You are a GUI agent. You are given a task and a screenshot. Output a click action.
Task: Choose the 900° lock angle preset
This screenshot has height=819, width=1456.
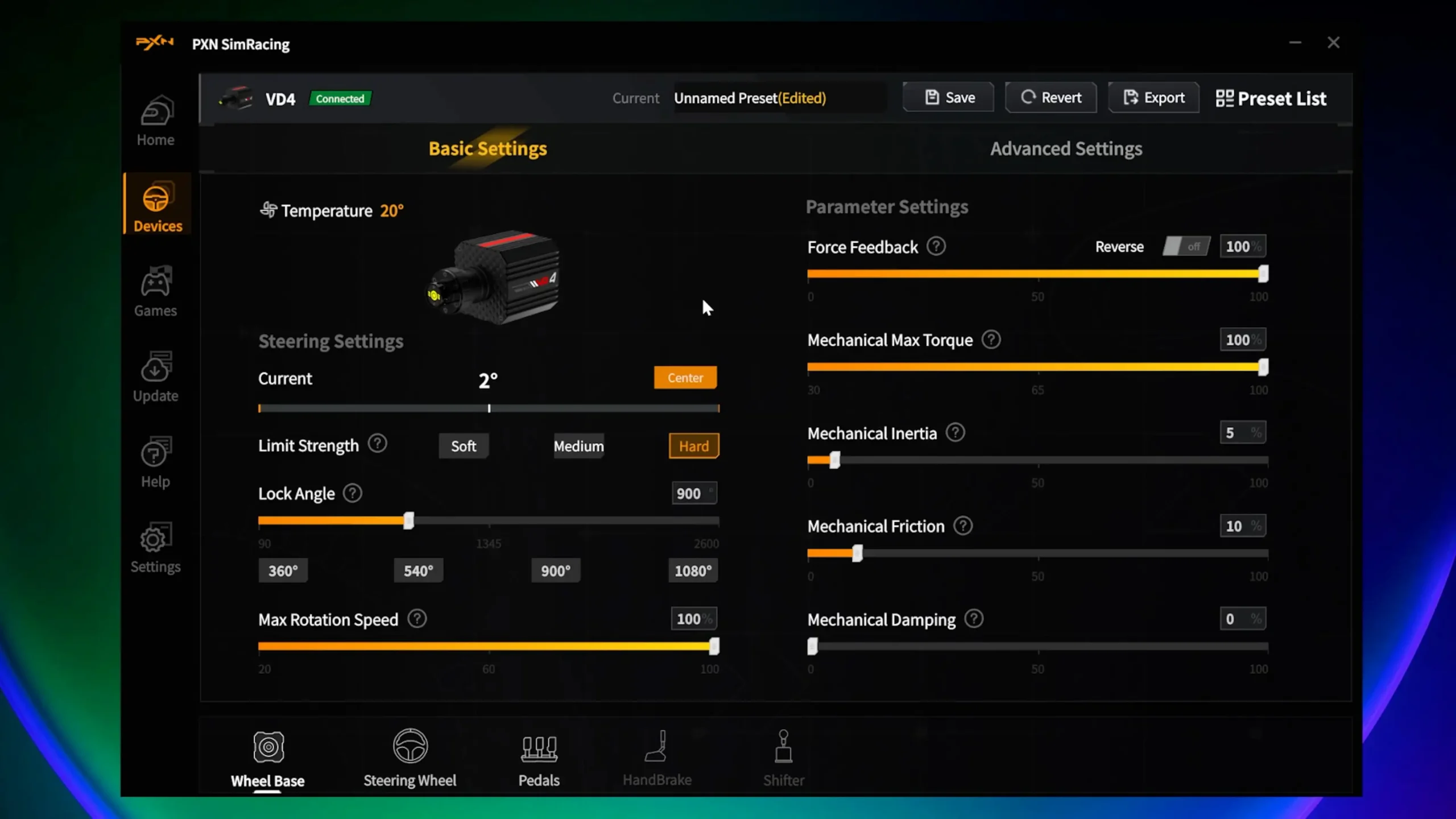[556, 570]
